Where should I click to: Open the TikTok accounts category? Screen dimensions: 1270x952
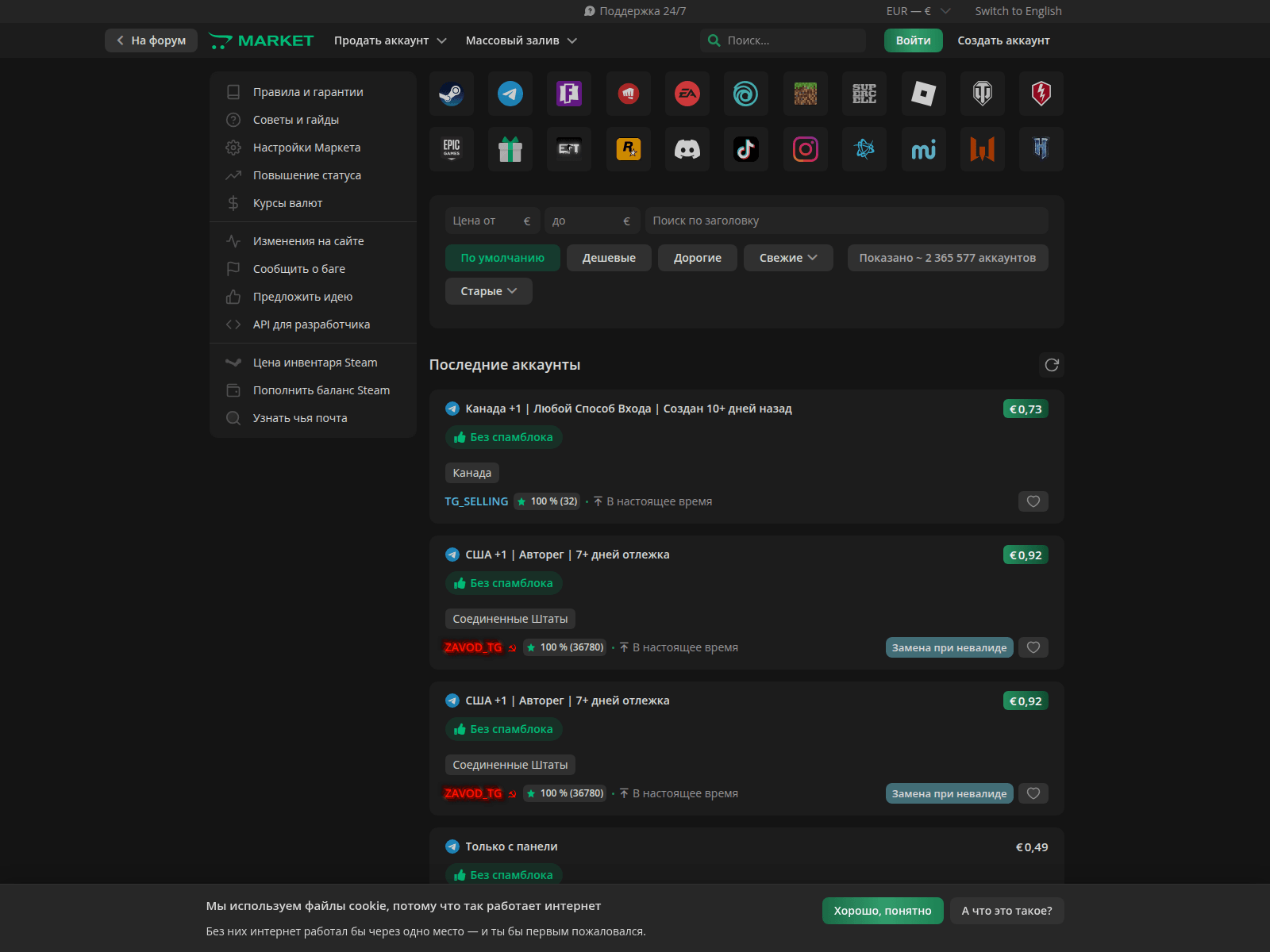[745, 149]
